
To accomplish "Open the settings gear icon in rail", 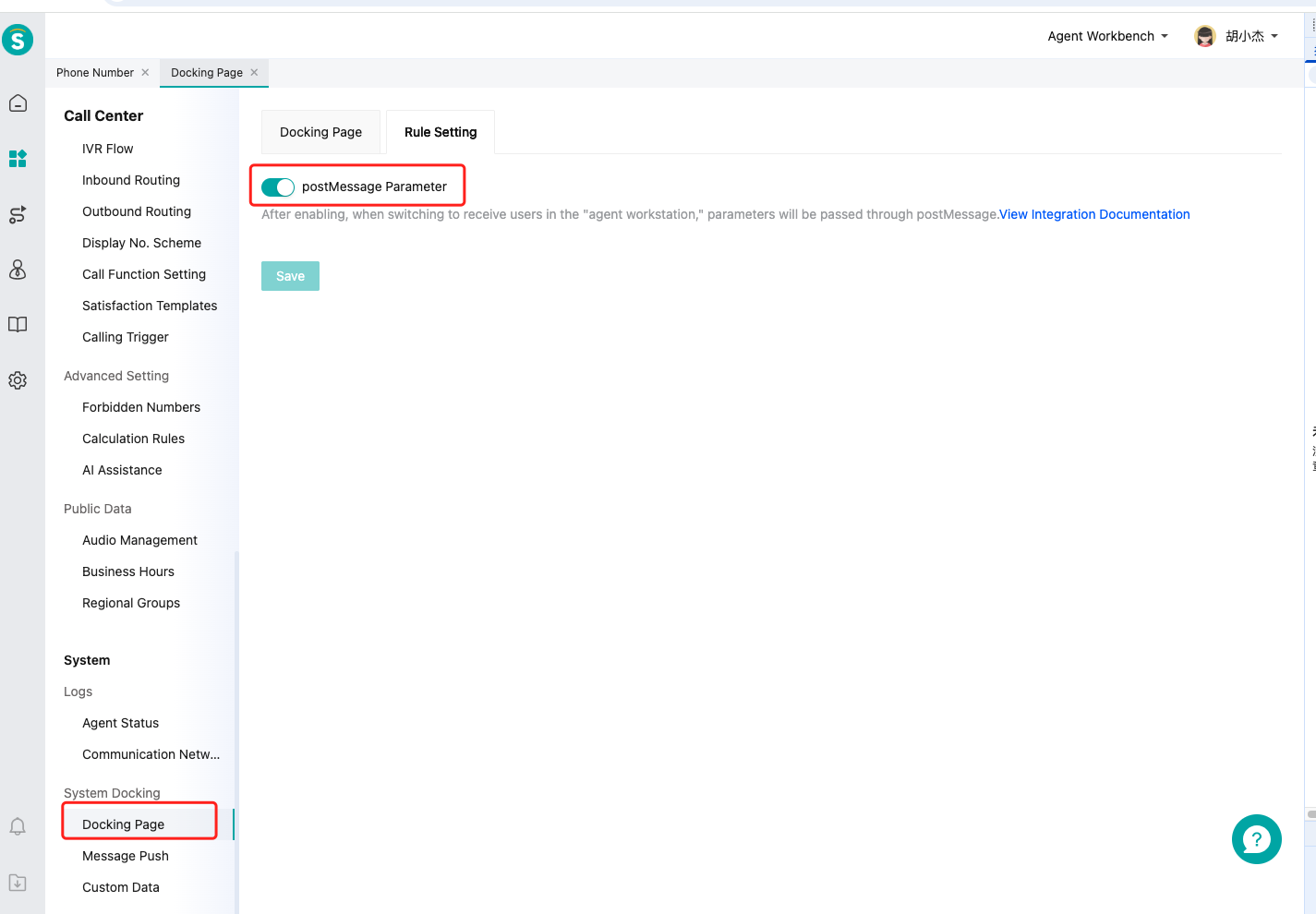I will (x=18, y=380).
